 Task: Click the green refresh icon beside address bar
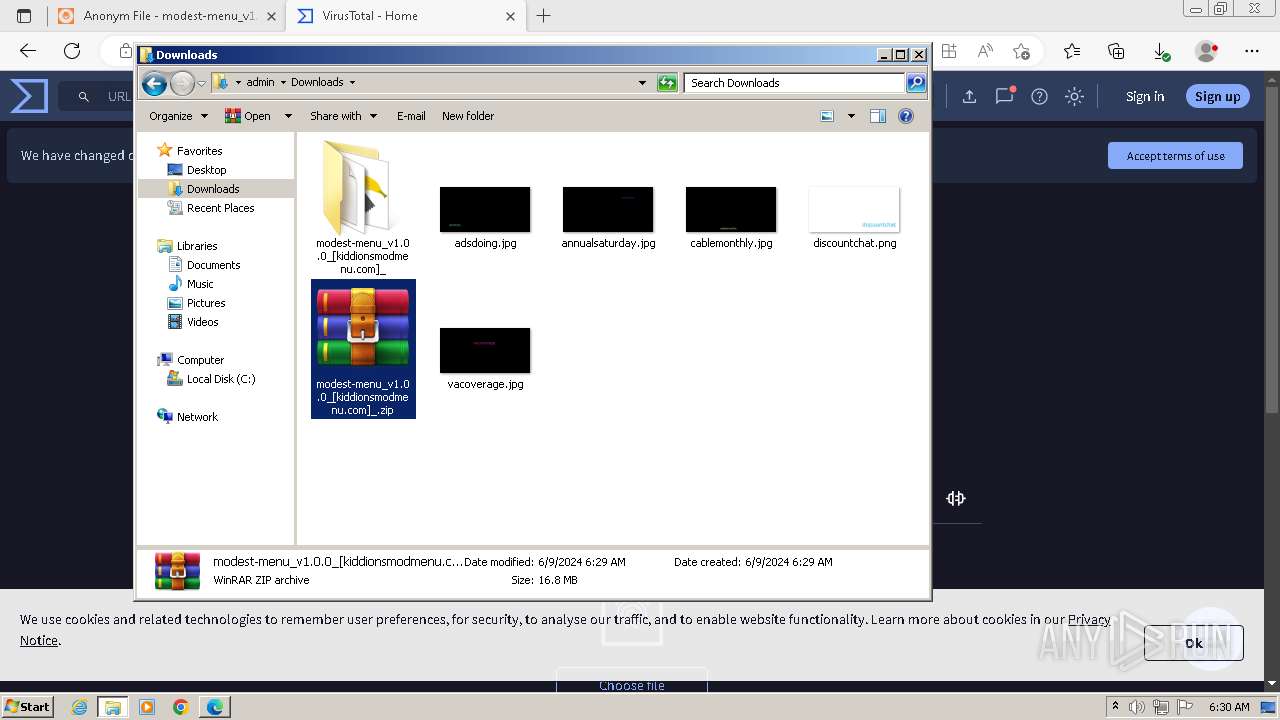[667, 83]
